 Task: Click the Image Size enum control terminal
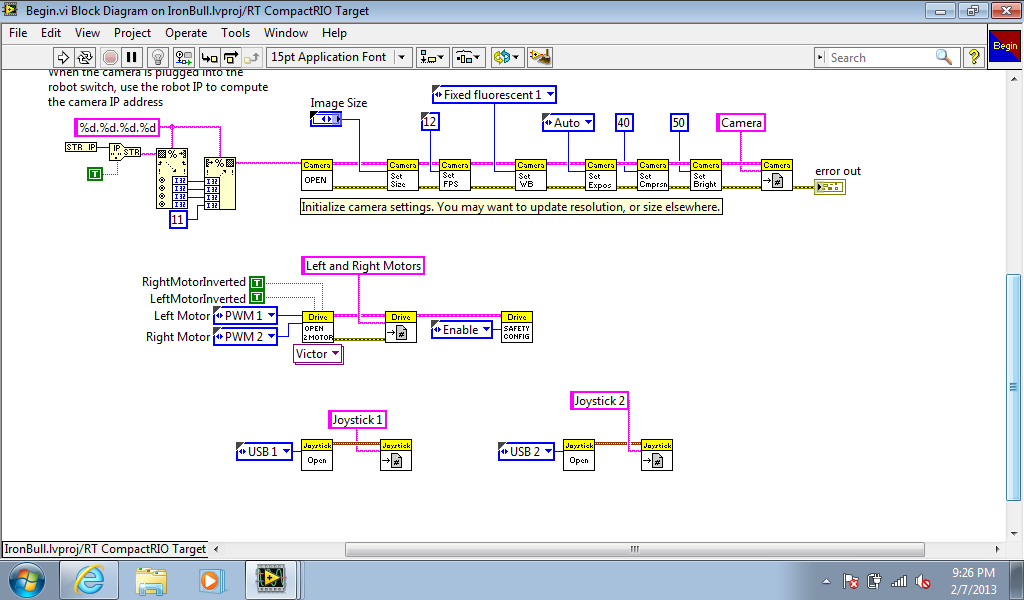click(x=326, y=119)
